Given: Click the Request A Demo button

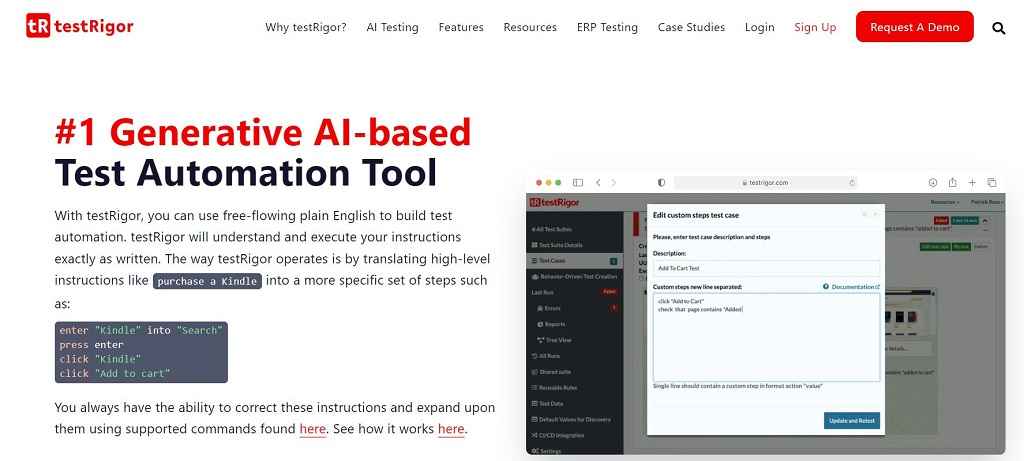Looking at the screenshot, I should (x=914, y=27).
